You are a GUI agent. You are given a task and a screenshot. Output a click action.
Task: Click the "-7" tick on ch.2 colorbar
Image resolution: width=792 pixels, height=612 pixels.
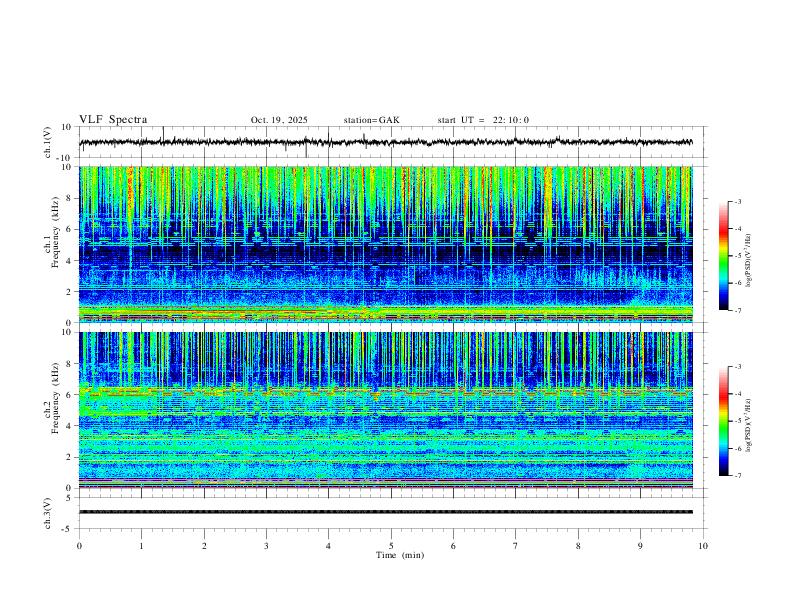pyautogui.click(x=737, y=475)
